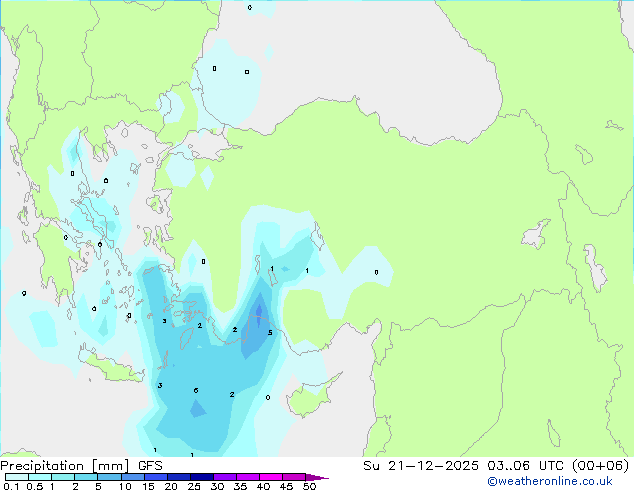
Task: Select the 'GFS' model label
Action: point(150,466)
